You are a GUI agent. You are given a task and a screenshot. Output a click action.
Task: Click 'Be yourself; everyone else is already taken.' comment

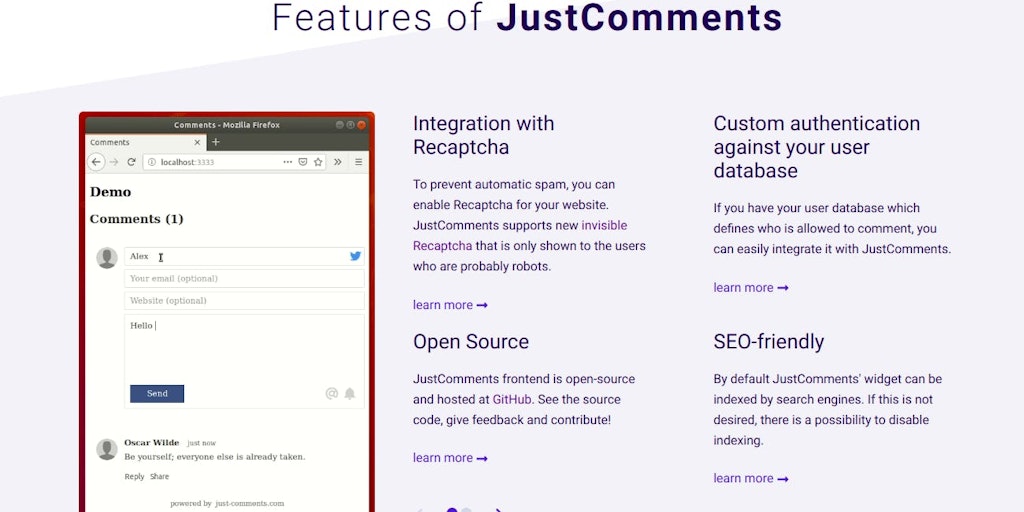214,457
